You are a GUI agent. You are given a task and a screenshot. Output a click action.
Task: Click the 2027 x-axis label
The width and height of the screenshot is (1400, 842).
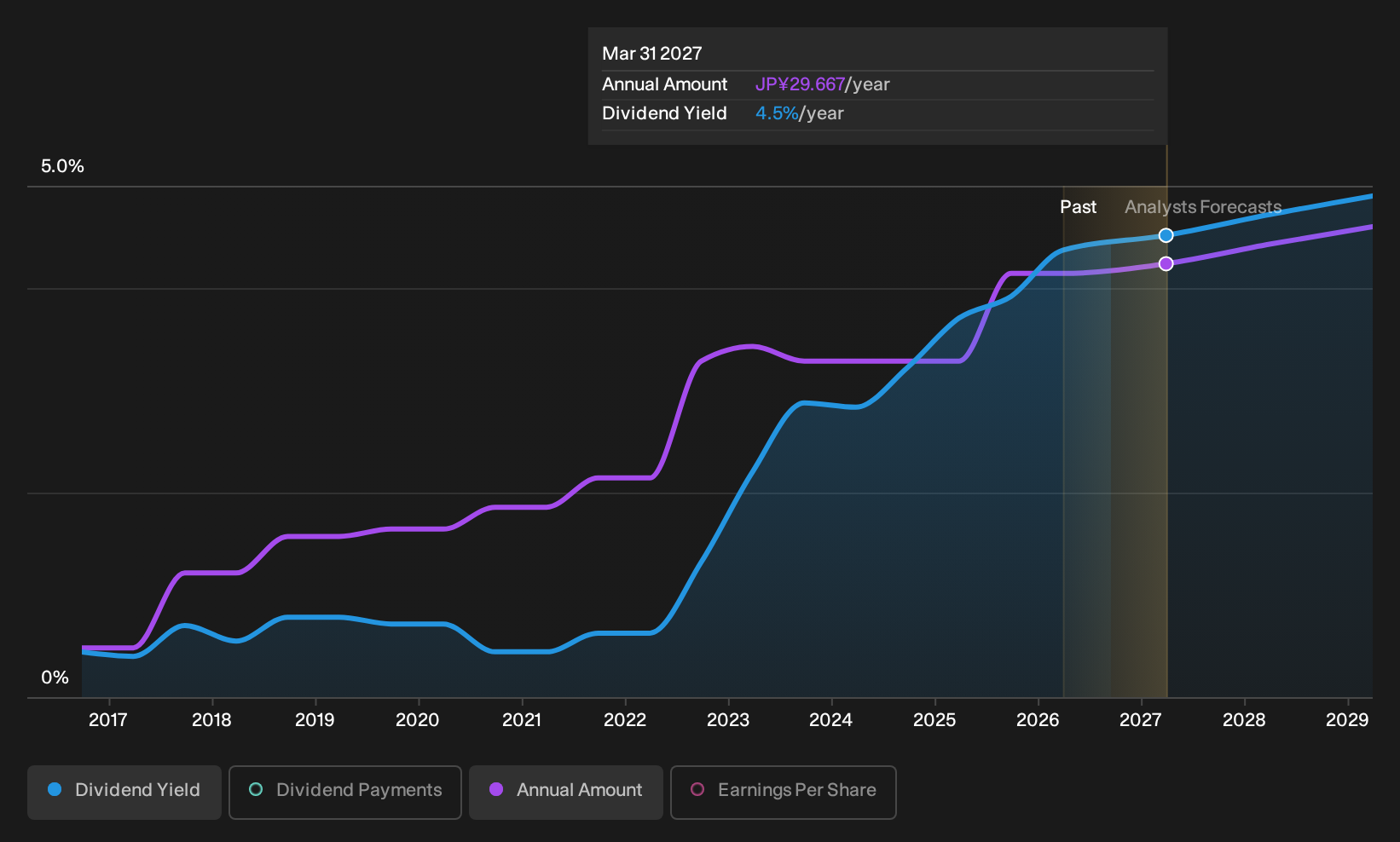coord(1141,720)
